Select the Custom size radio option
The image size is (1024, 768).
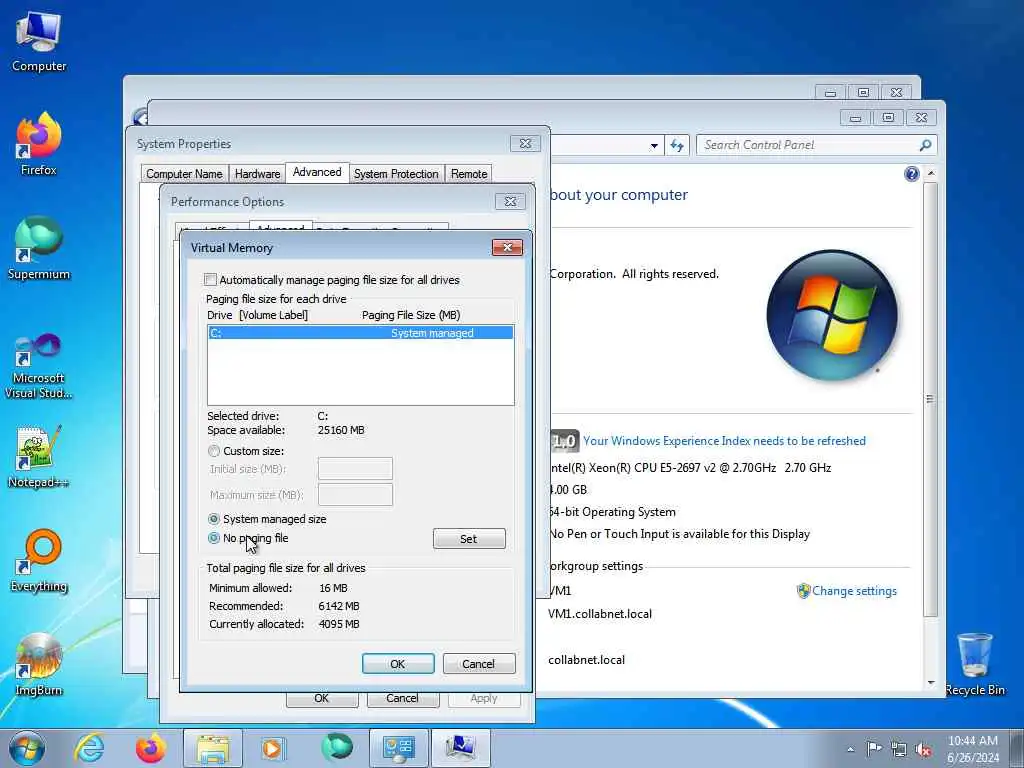point(214,451)
